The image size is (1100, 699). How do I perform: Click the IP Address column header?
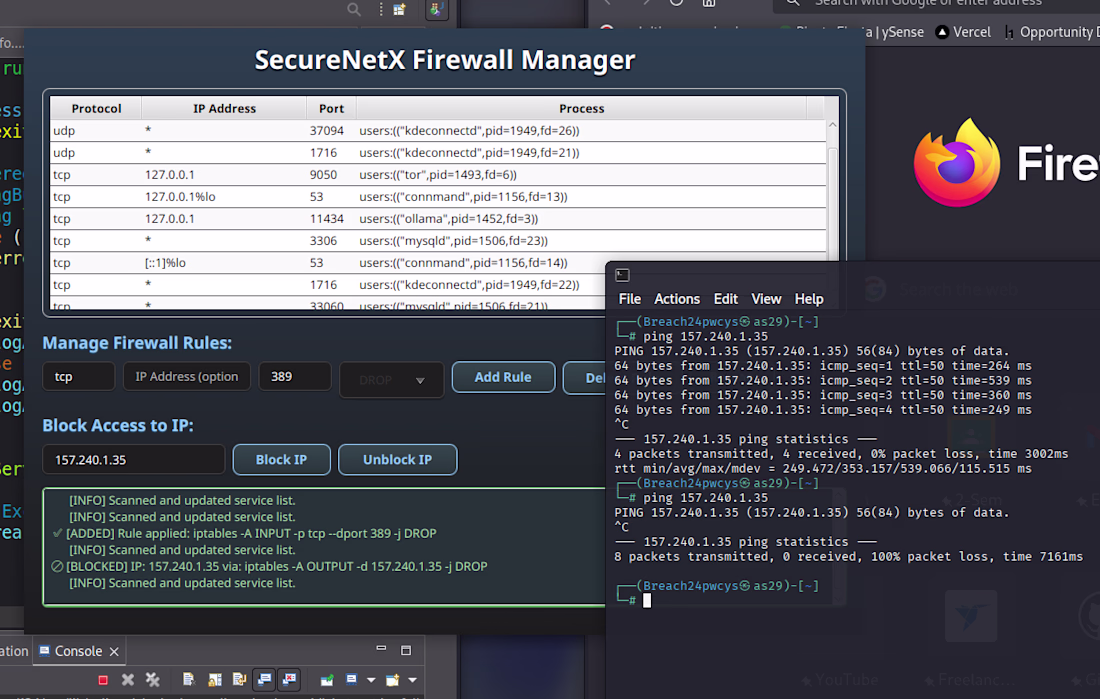click(224, 109)
